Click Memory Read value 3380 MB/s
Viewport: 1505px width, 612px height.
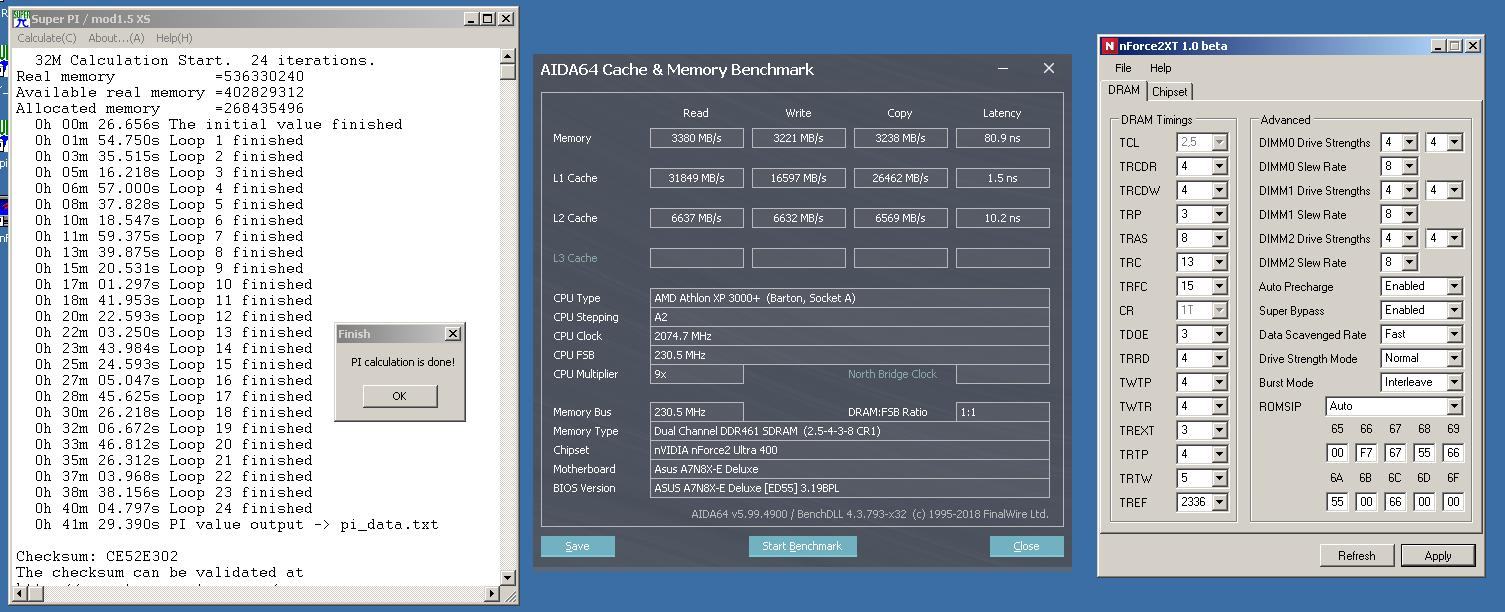click(696, 138)
